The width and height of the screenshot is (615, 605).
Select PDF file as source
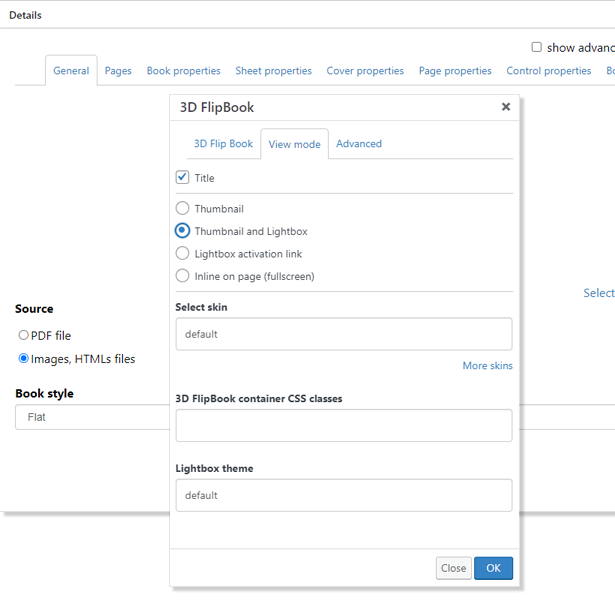[x=24, y=336]
